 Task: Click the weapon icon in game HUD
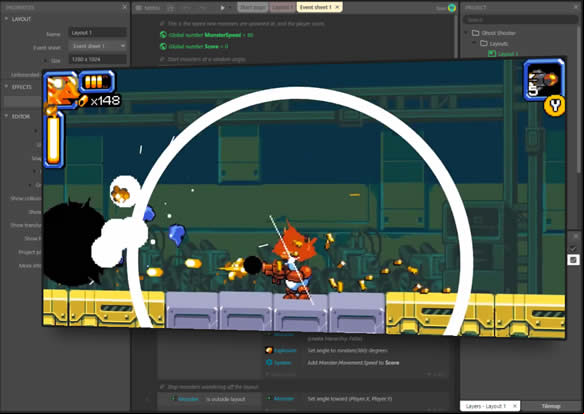[544, 80]
